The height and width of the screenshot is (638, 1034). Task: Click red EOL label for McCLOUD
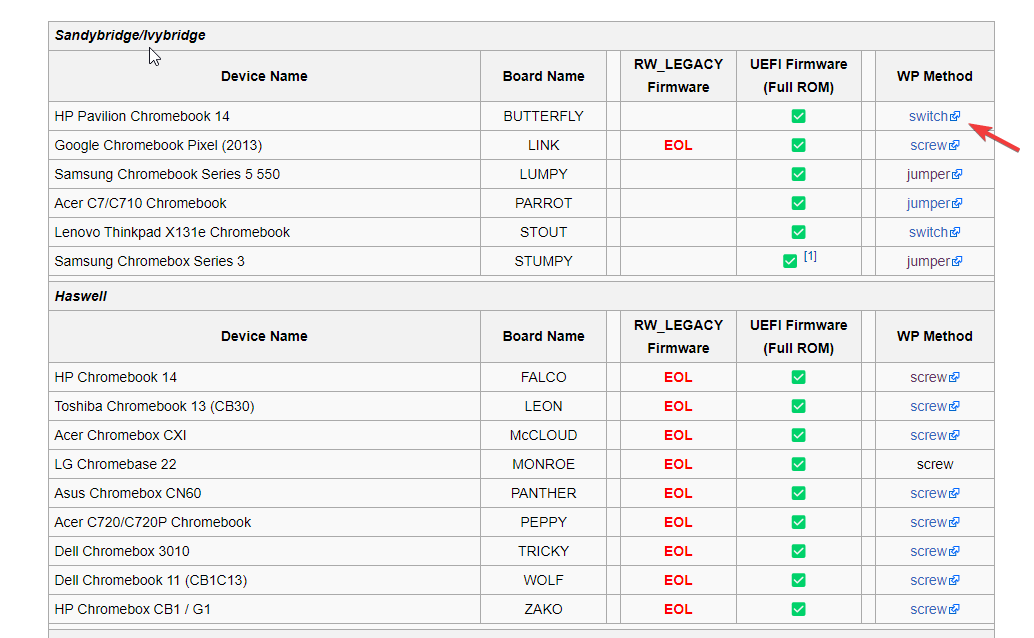(x=678, y=435)
